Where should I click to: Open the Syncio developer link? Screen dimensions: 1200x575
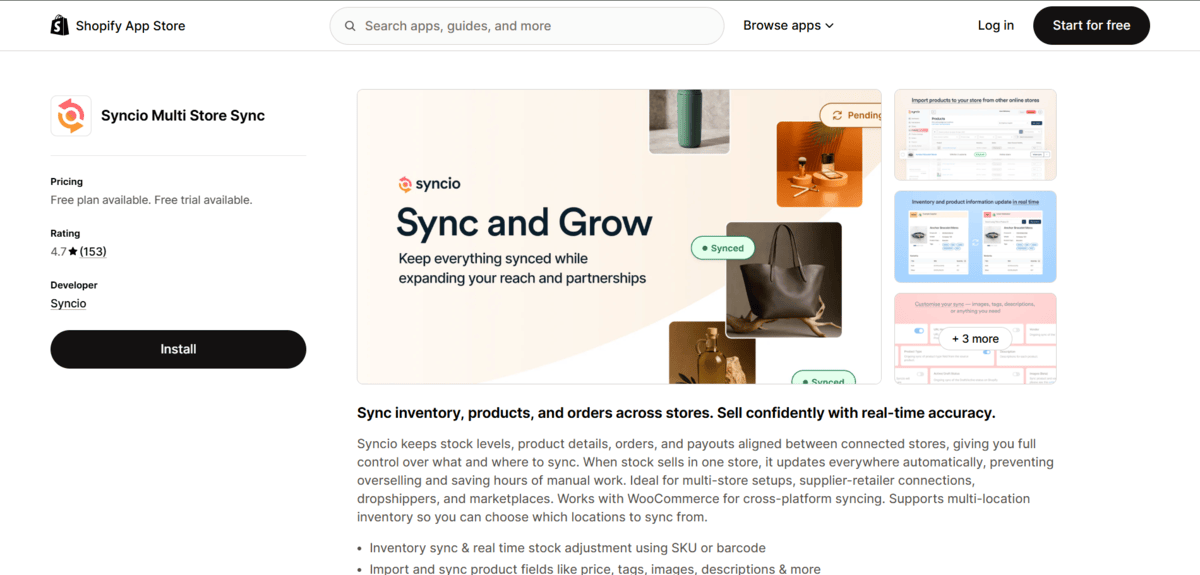coord(68,303)
